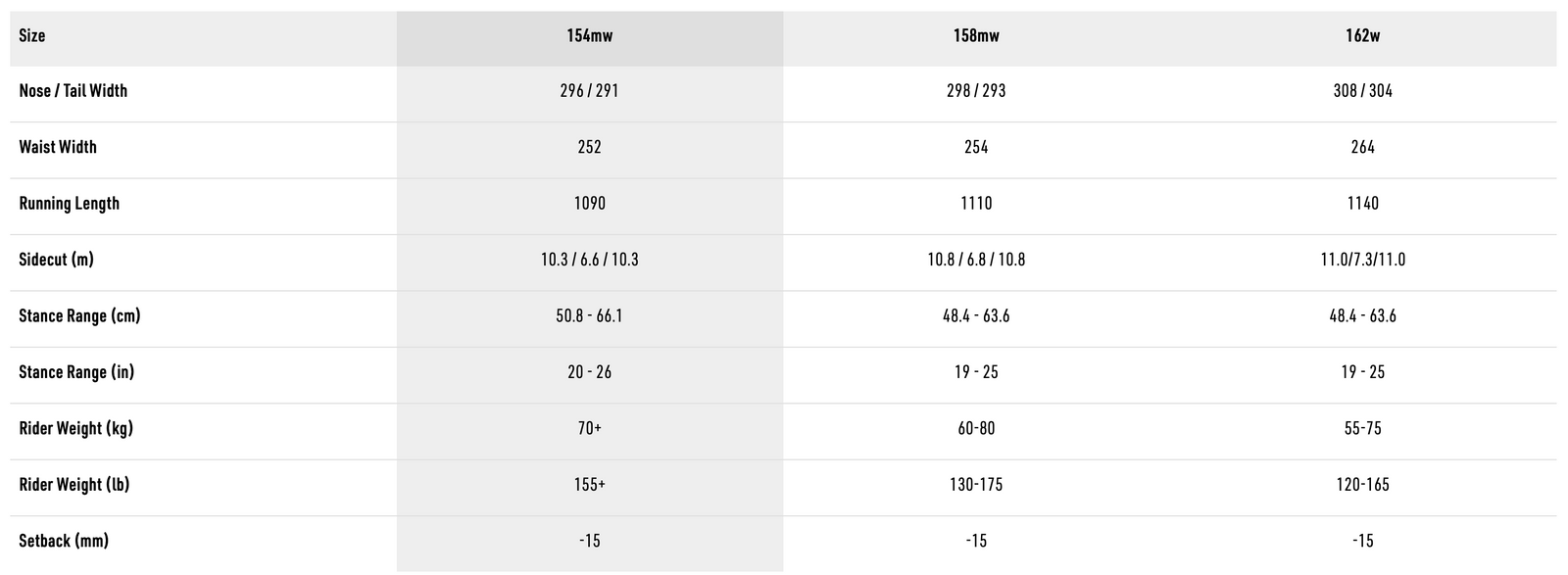Click the Waist Width row label
Image resolution: width=1568 pixels, height=575 pixels.
coord(58,147)
